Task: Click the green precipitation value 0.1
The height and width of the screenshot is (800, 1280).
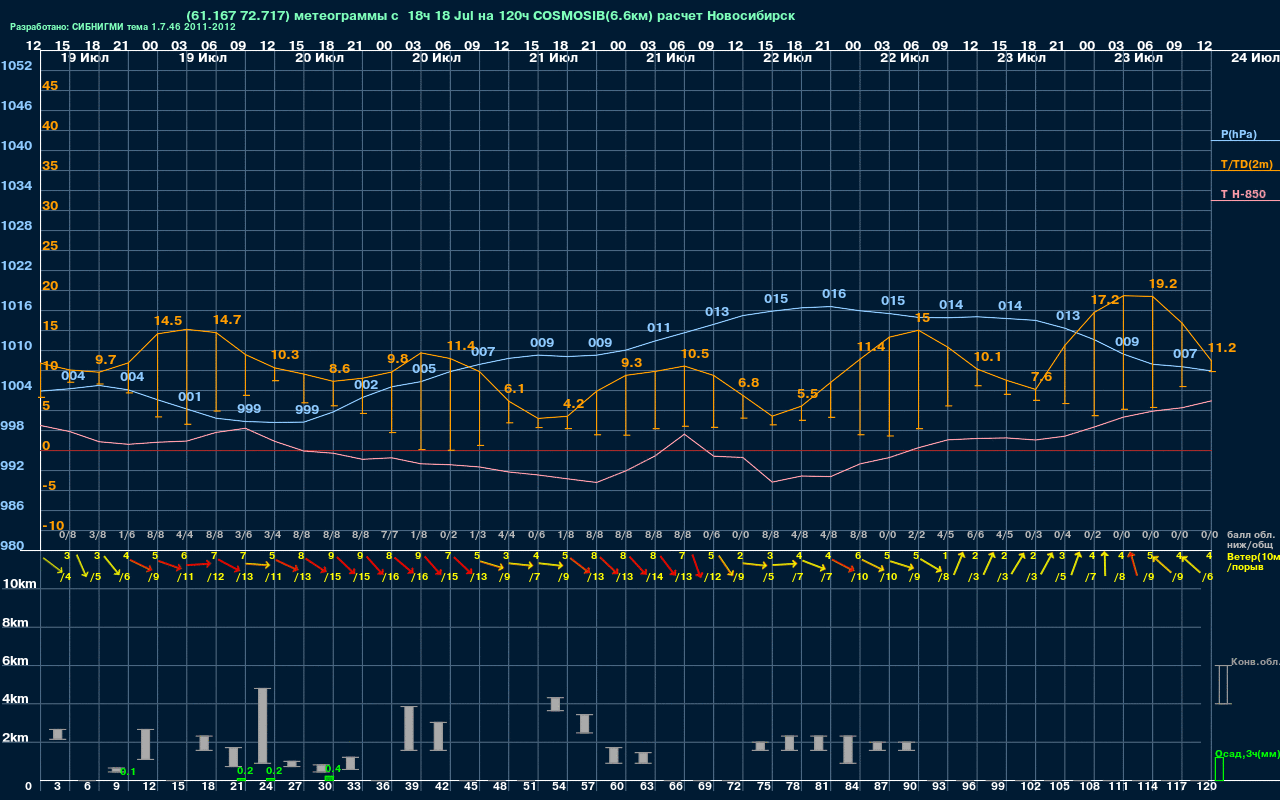Action: (x=128, y=772)
